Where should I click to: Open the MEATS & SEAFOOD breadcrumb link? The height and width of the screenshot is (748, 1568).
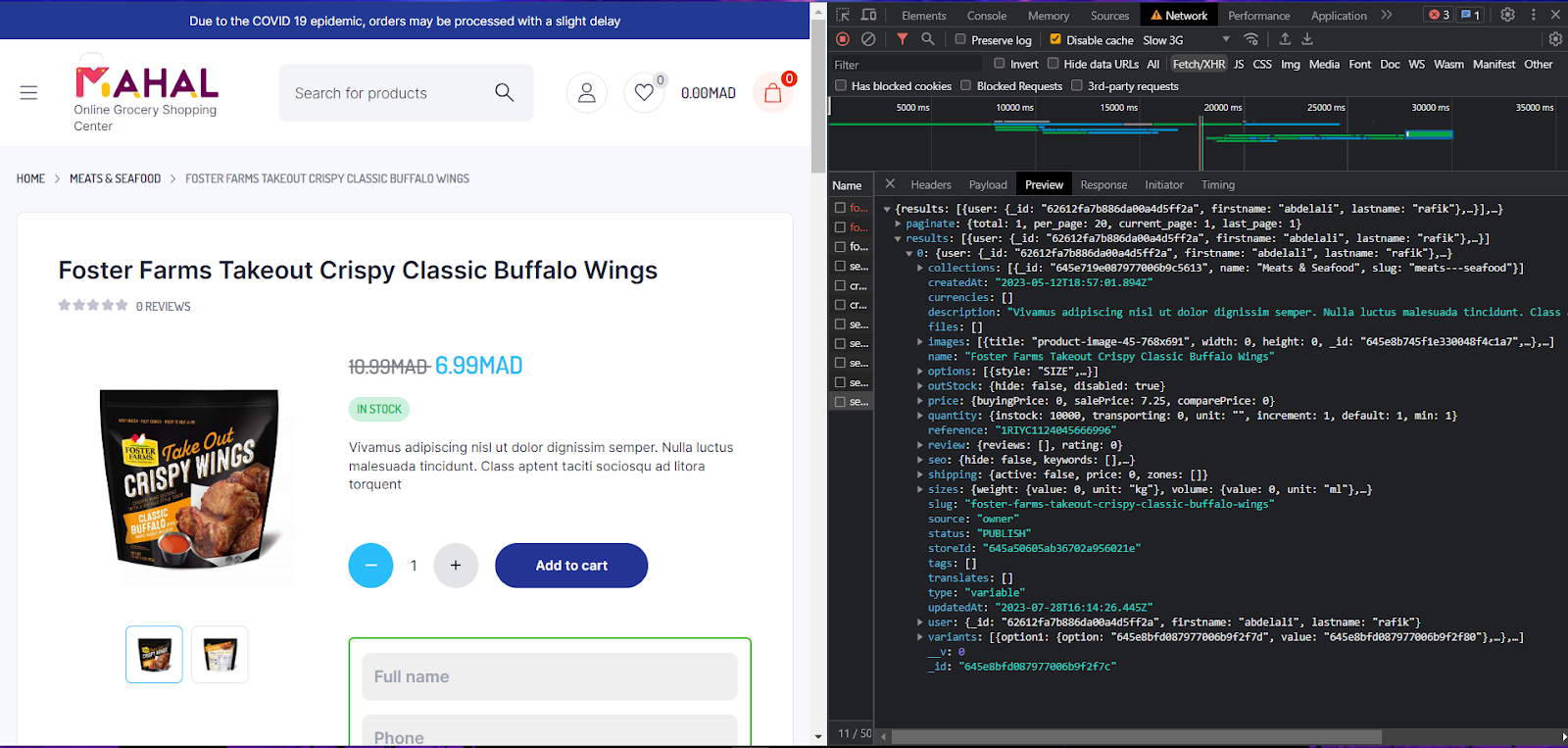pyautogui.click(x=115, y=178)
